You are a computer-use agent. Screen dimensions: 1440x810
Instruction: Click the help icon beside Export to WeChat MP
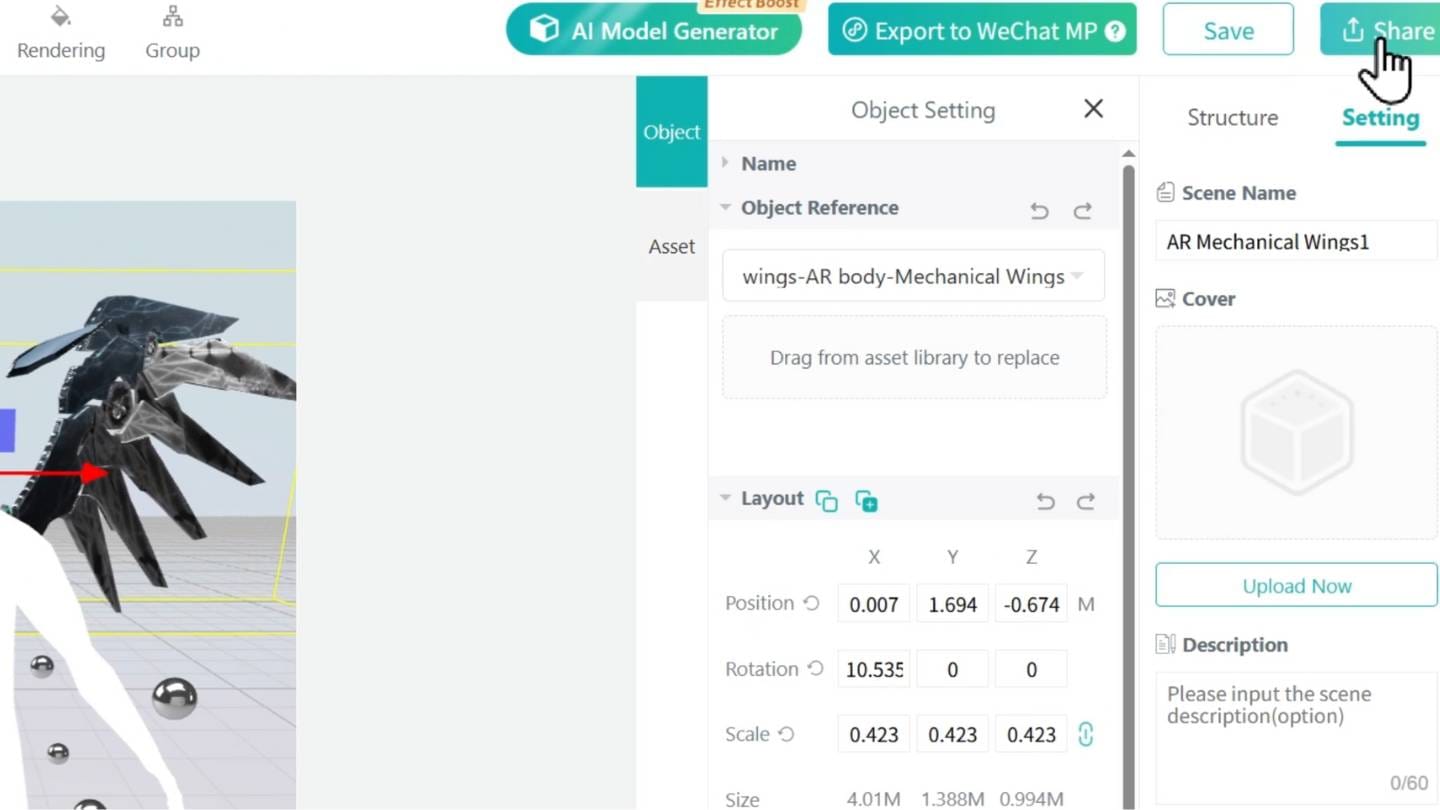point(1115,31)
